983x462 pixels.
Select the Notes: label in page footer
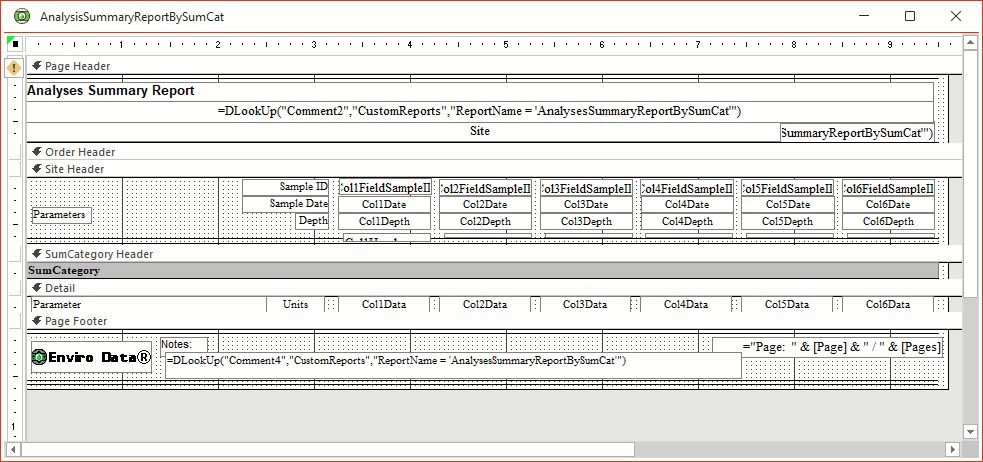[184, 345]
